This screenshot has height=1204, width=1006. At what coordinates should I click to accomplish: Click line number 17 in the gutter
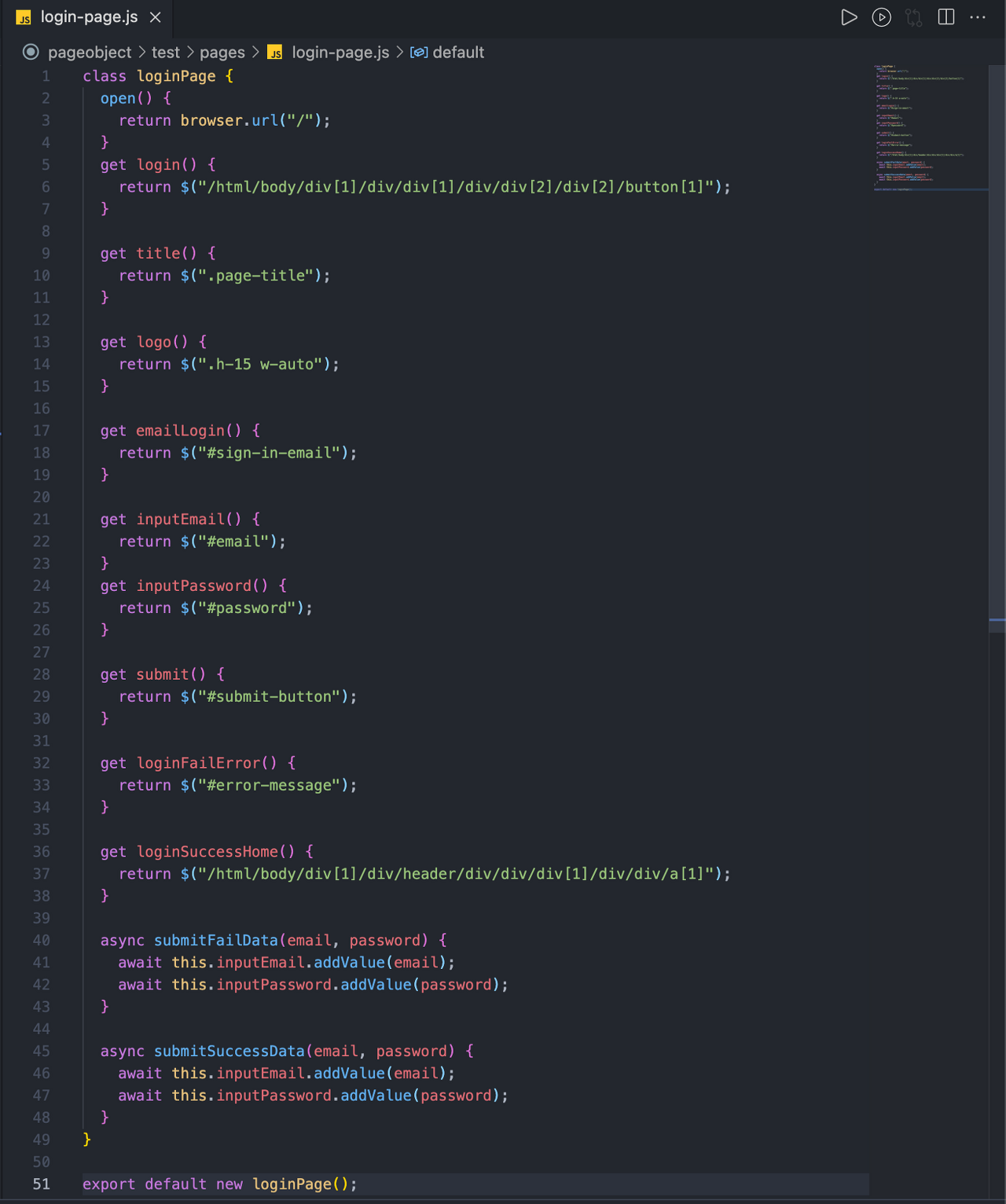(x=41, y=431)
